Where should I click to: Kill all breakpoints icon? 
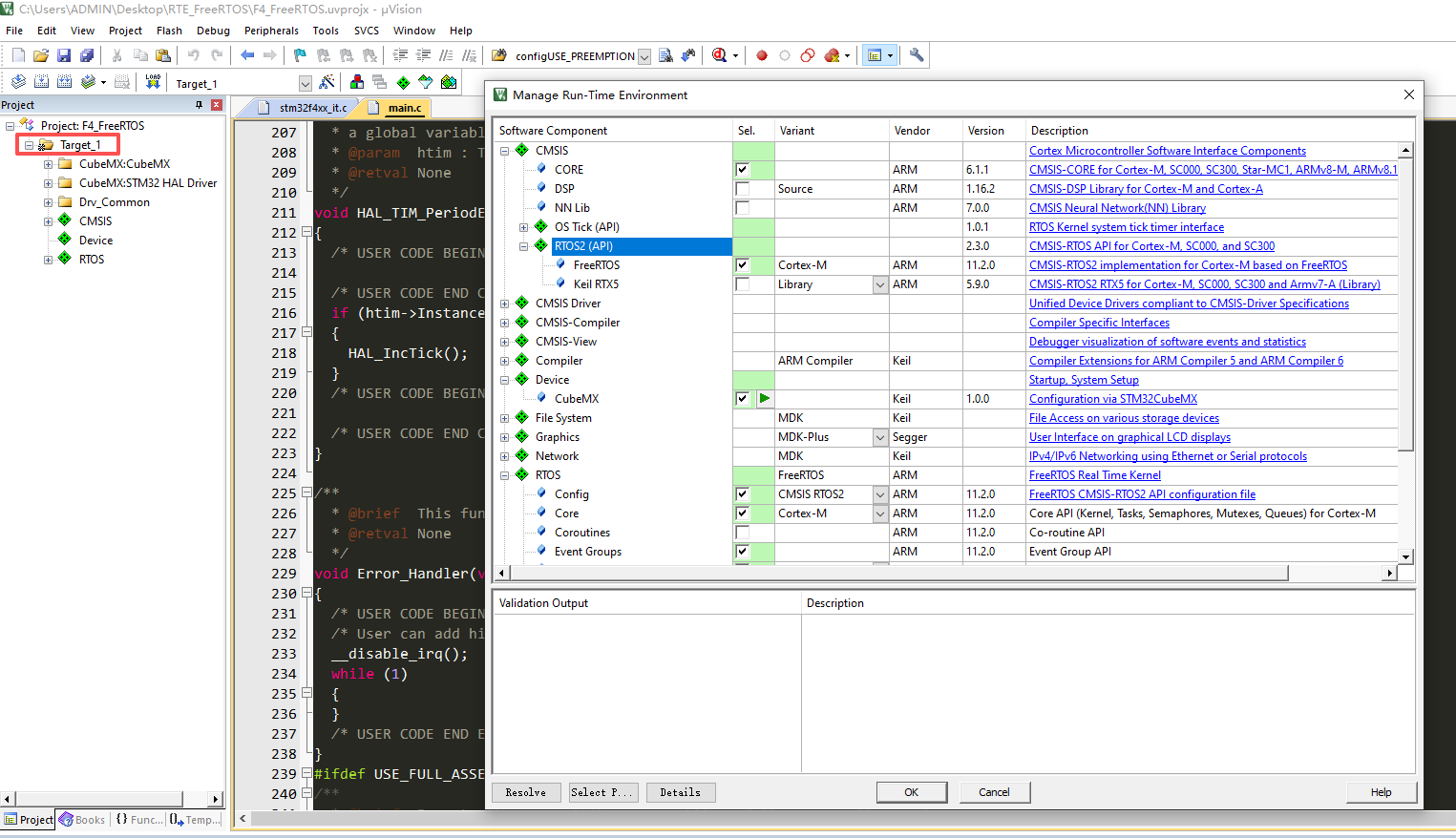click(x=832, y=55)
